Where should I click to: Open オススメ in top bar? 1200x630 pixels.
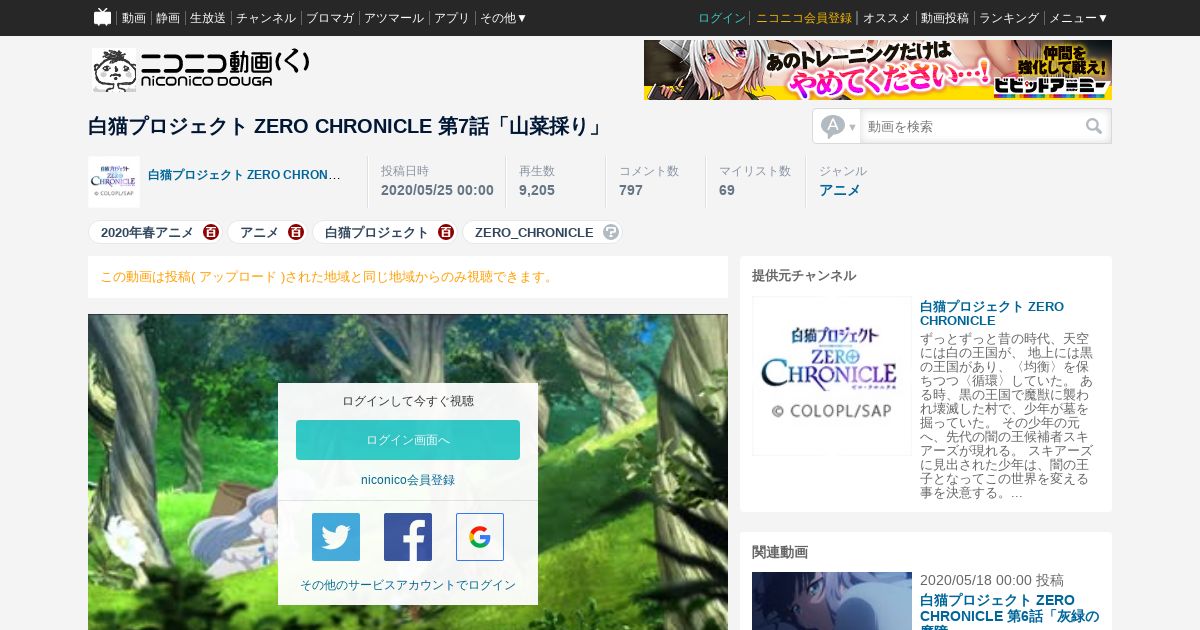pyautogui.click(x=887, y=18)
